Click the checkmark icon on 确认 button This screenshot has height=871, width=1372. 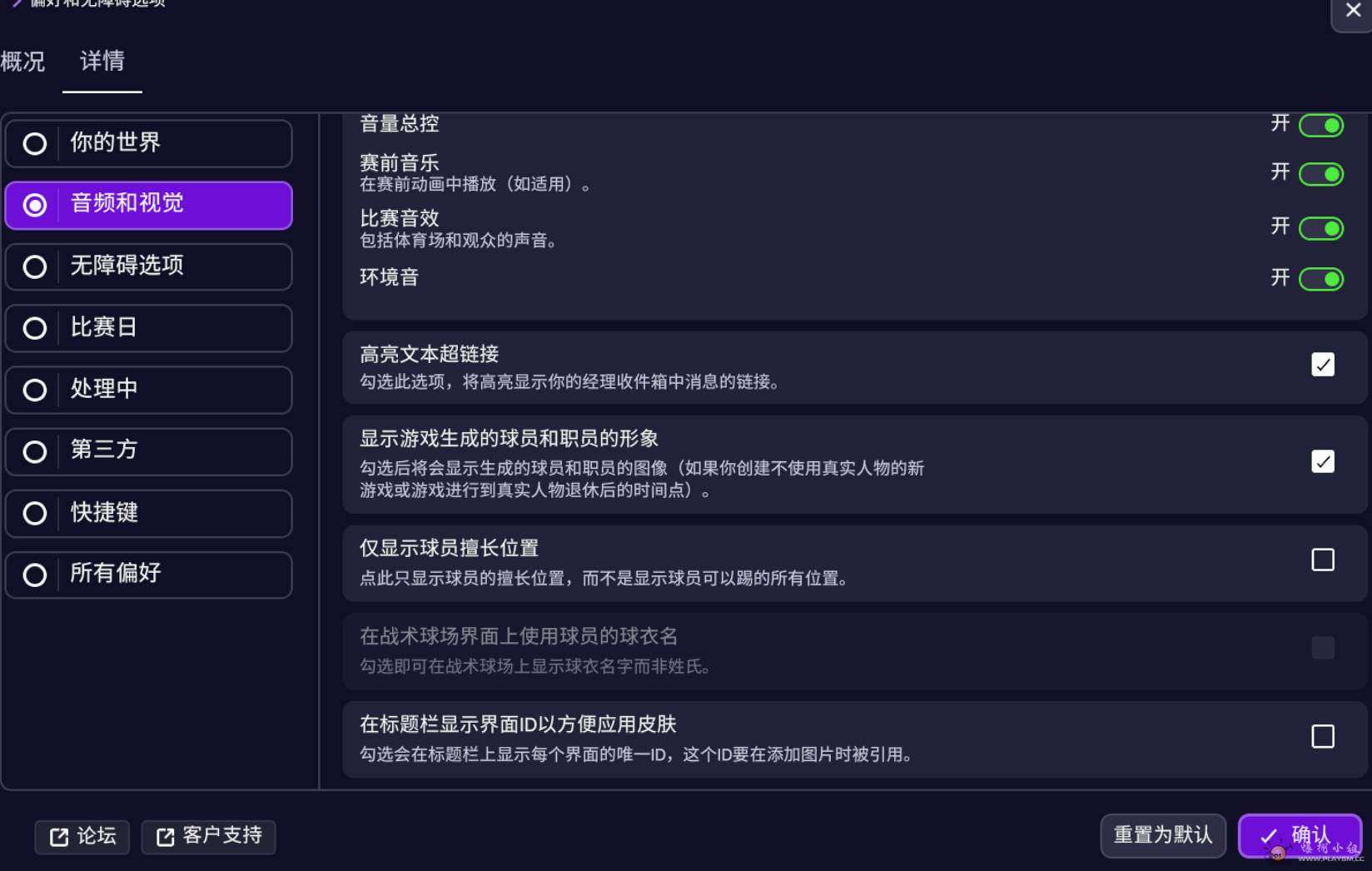(x=1269, y=836)
